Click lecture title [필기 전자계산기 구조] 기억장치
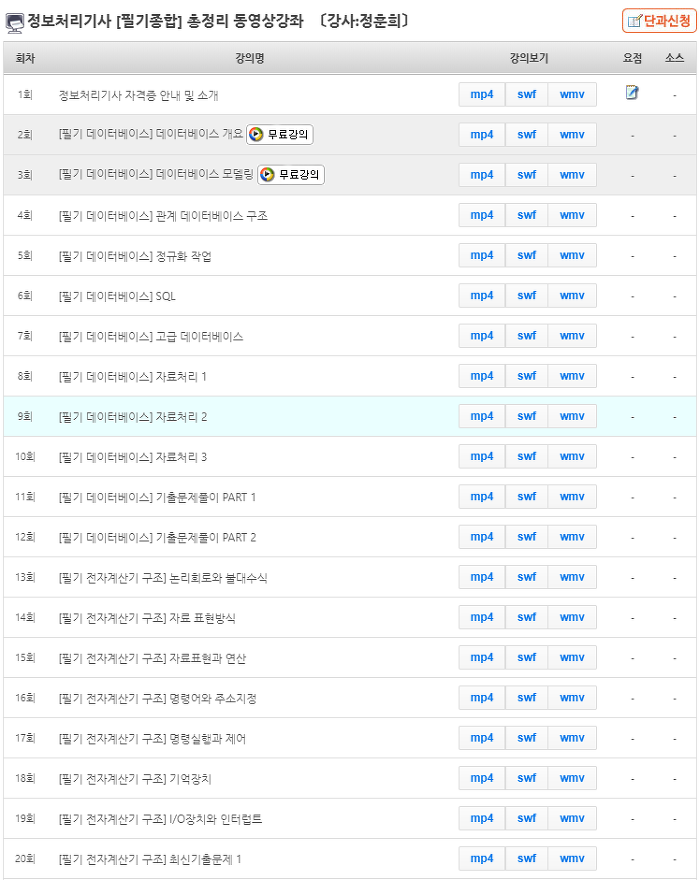This screenshot has height=880, width=700. tap(135, 779)
